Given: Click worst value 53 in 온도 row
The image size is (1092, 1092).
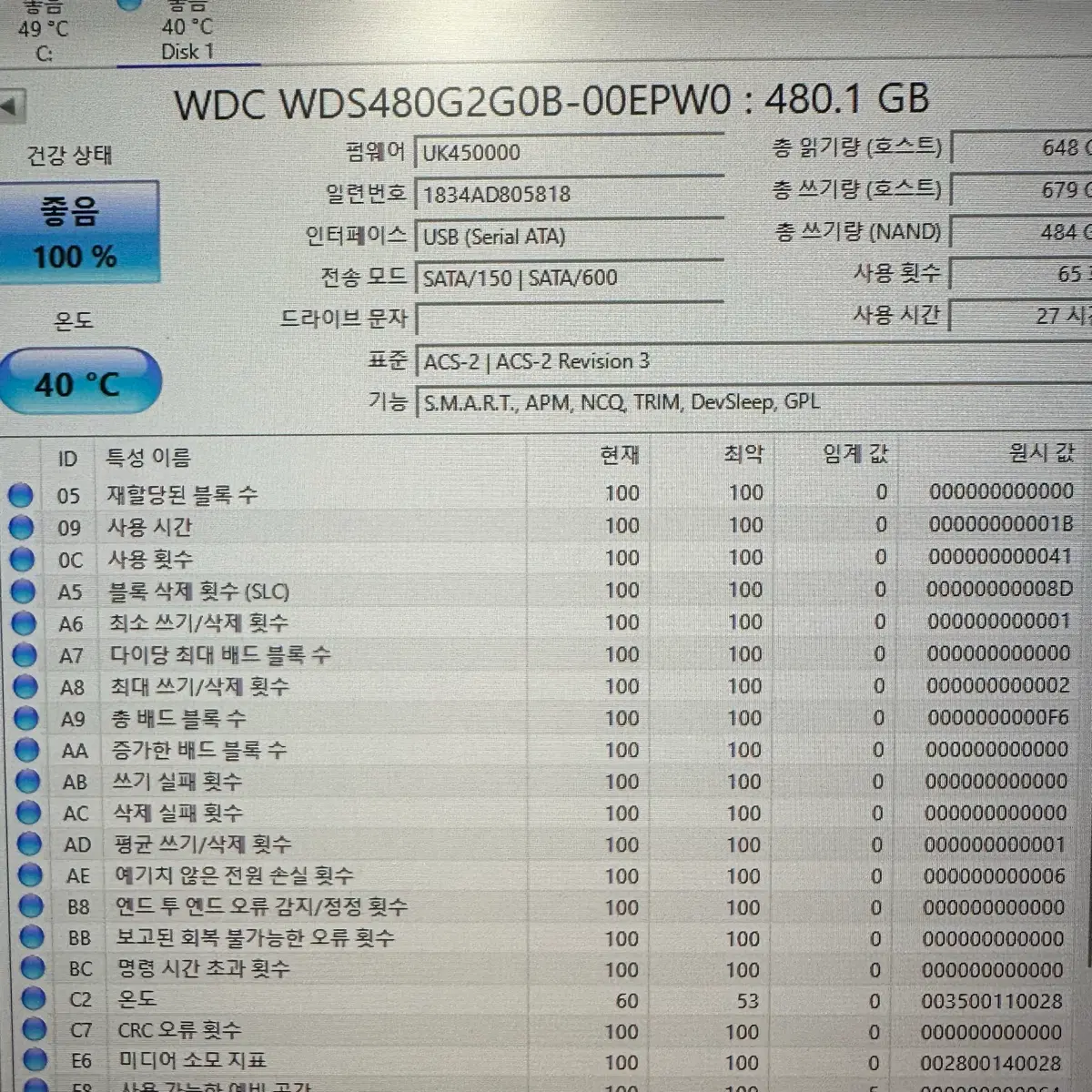Looking at the screenshot, I should [x=747, y=1001].
